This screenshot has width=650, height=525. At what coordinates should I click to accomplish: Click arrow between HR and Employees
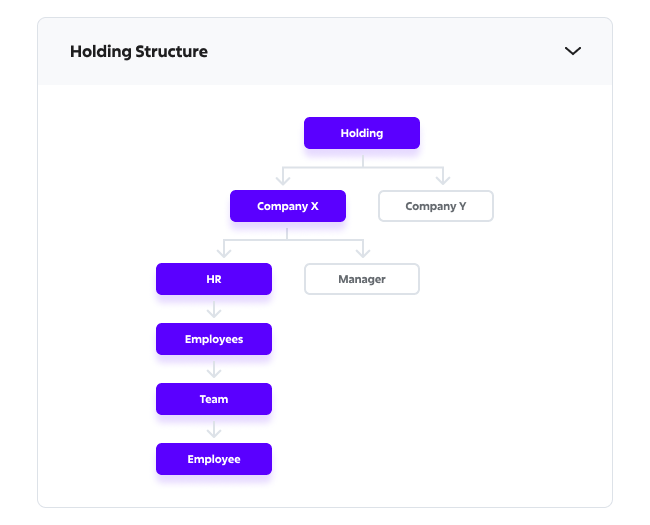coord(214,310)
